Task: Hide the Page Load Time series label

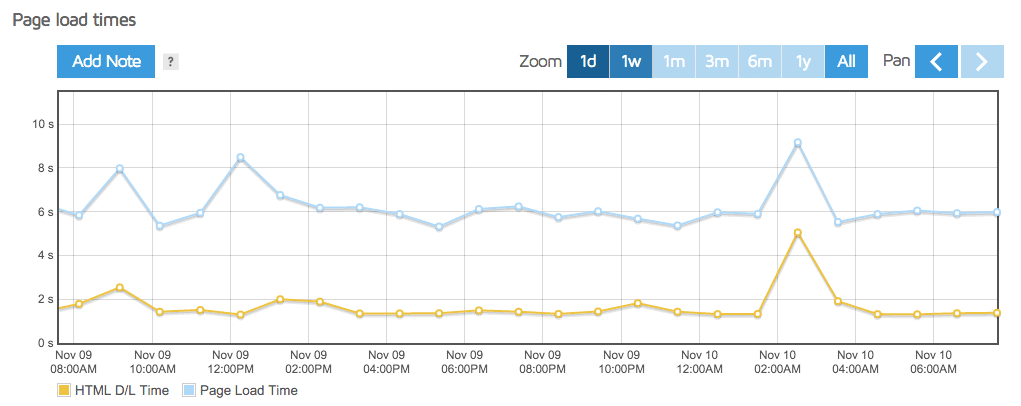Action: 248,391
